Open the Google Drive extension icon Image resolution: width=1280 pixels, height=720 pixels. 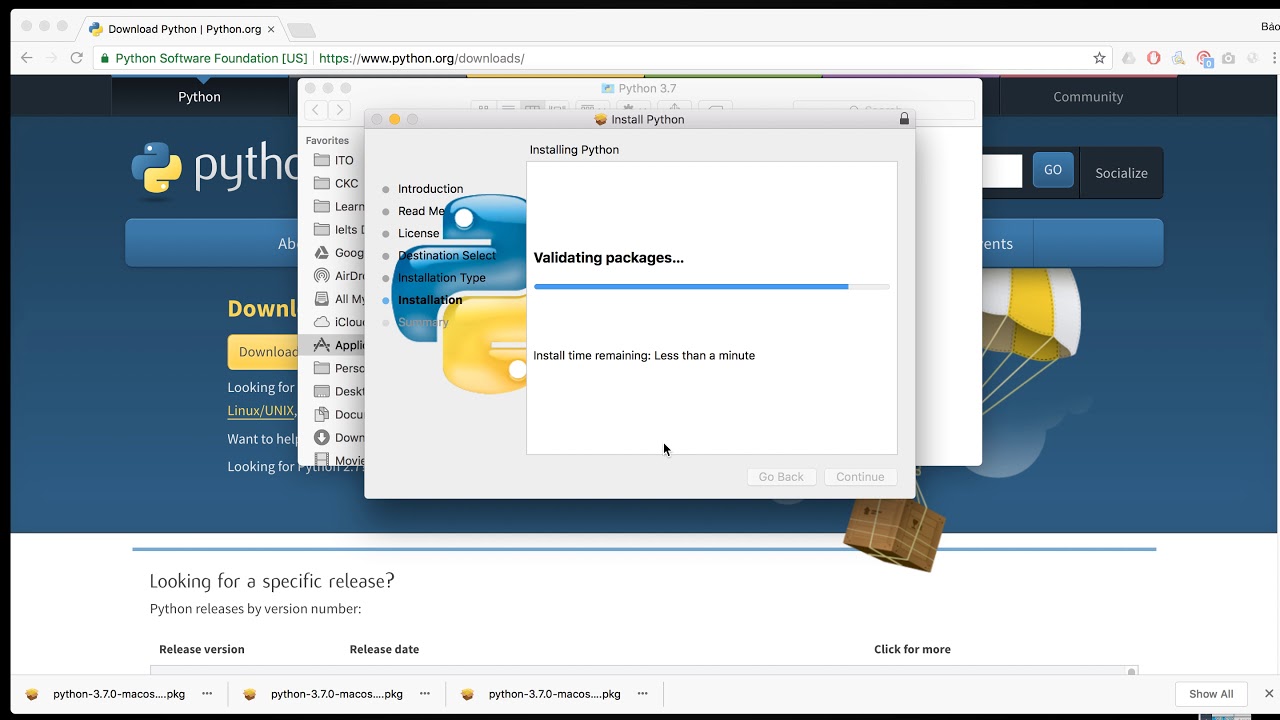pos(1128,58)
